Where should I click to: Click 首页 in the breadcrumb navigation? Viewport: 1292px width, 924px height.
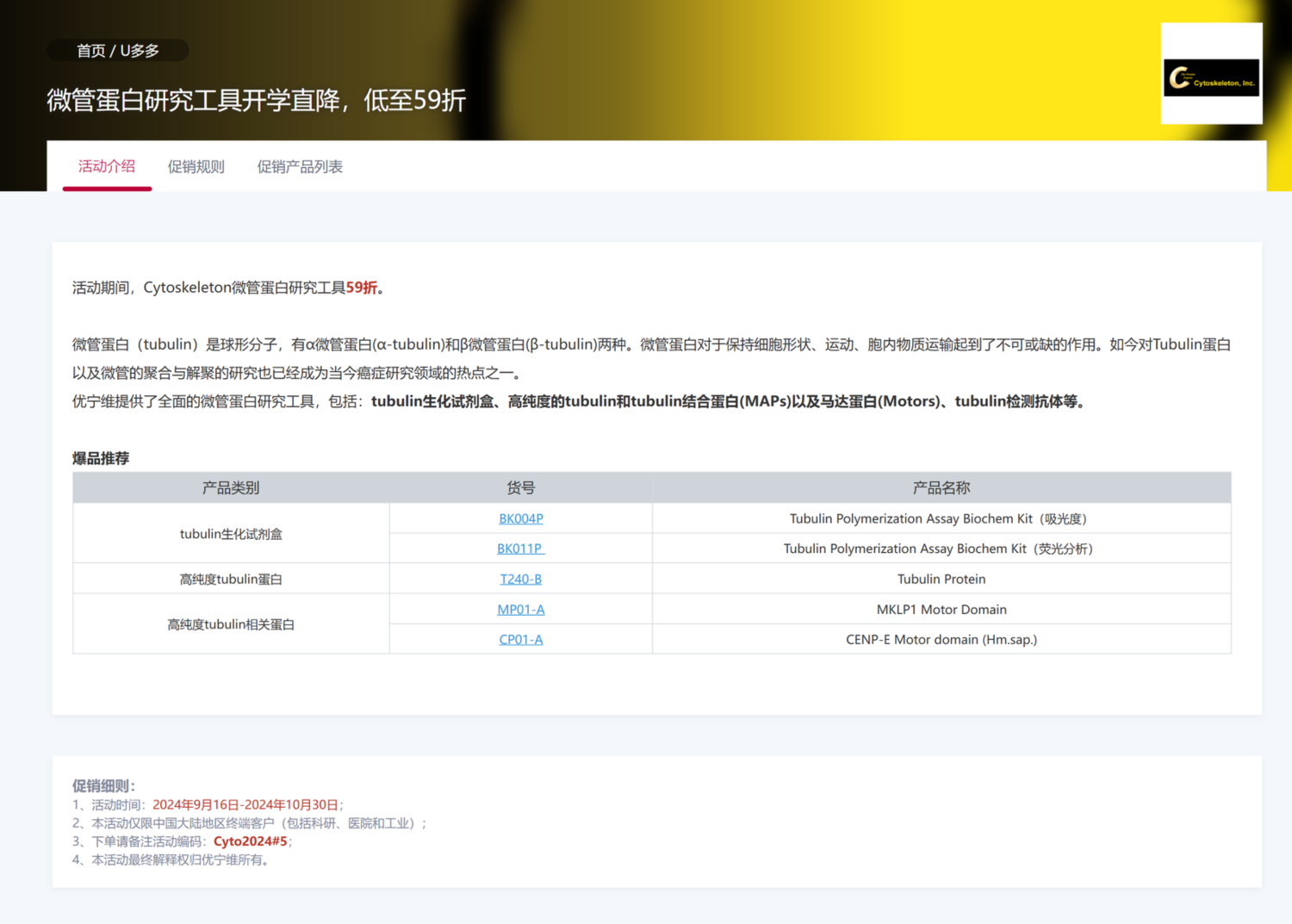point(91,50)
